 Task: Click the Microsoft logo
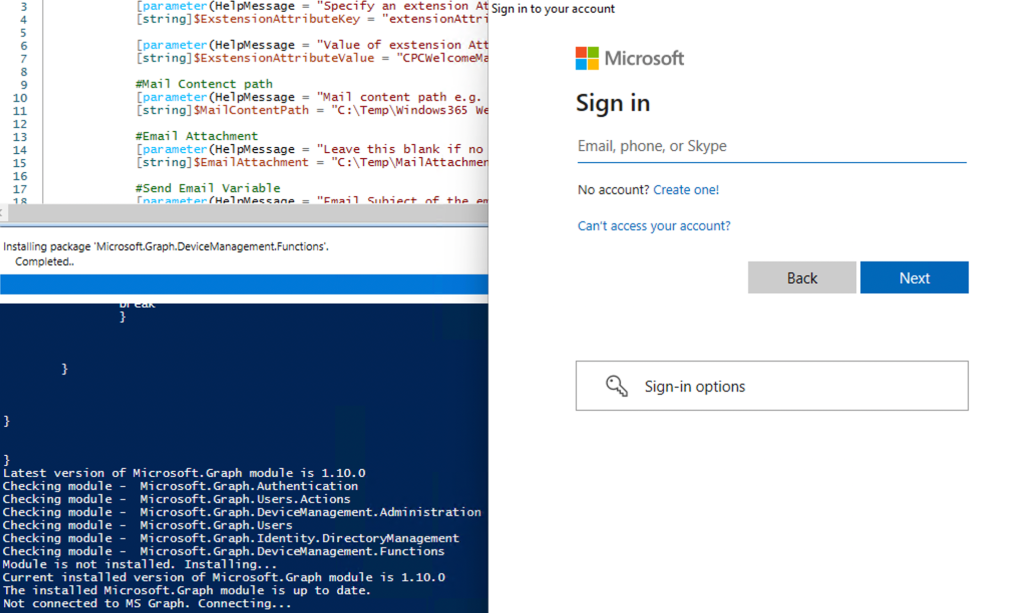point(630,58)
